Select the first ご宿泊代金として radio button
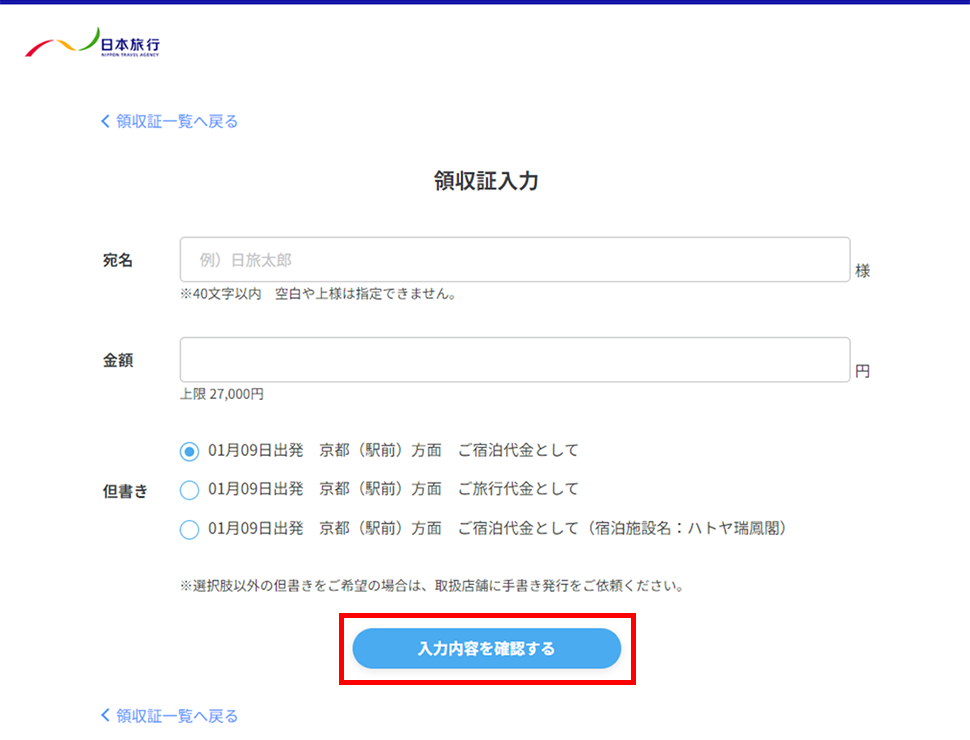The image size is (970, 740). point(189,451)
